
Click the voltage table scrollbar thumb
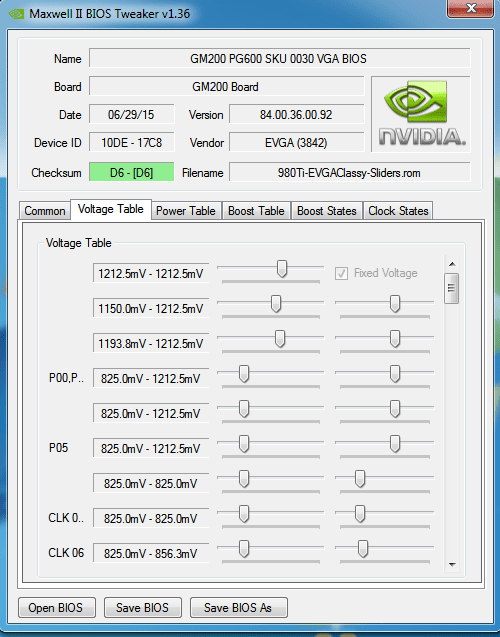click(x=452, y=288)
